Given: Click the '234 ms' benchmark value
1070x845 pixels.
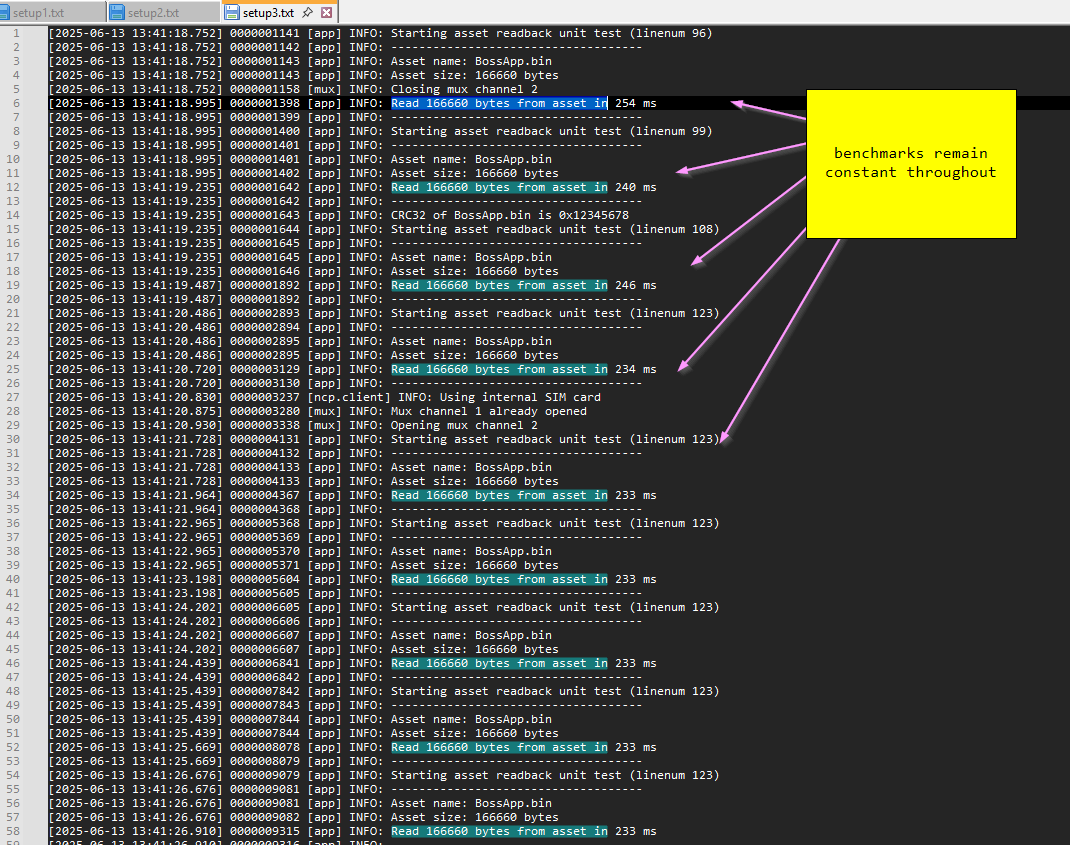Looking at the screenshot, I should (x=635, y=369).
